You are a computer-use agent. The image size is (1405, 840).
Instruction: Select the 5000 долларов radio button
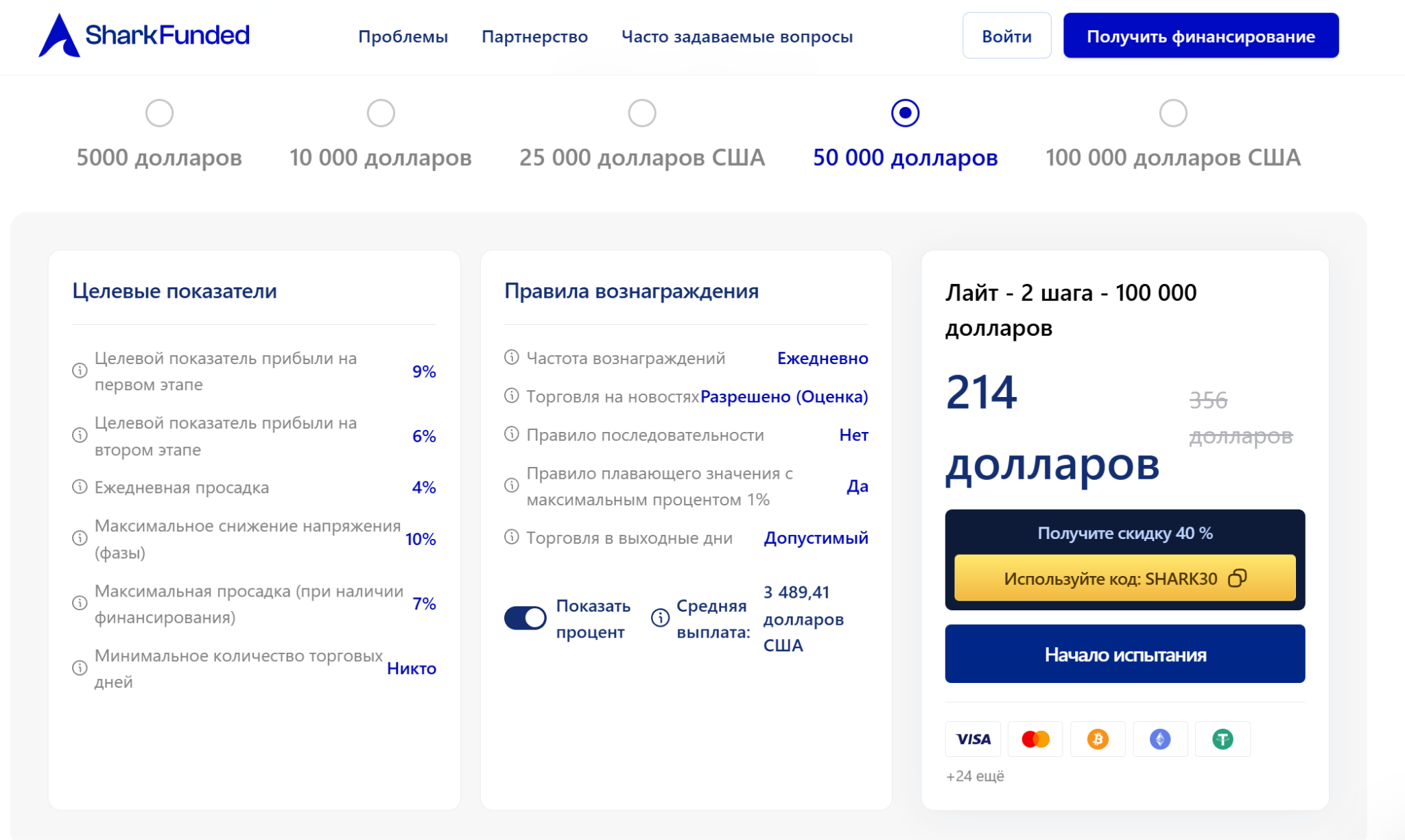(159, 113)
